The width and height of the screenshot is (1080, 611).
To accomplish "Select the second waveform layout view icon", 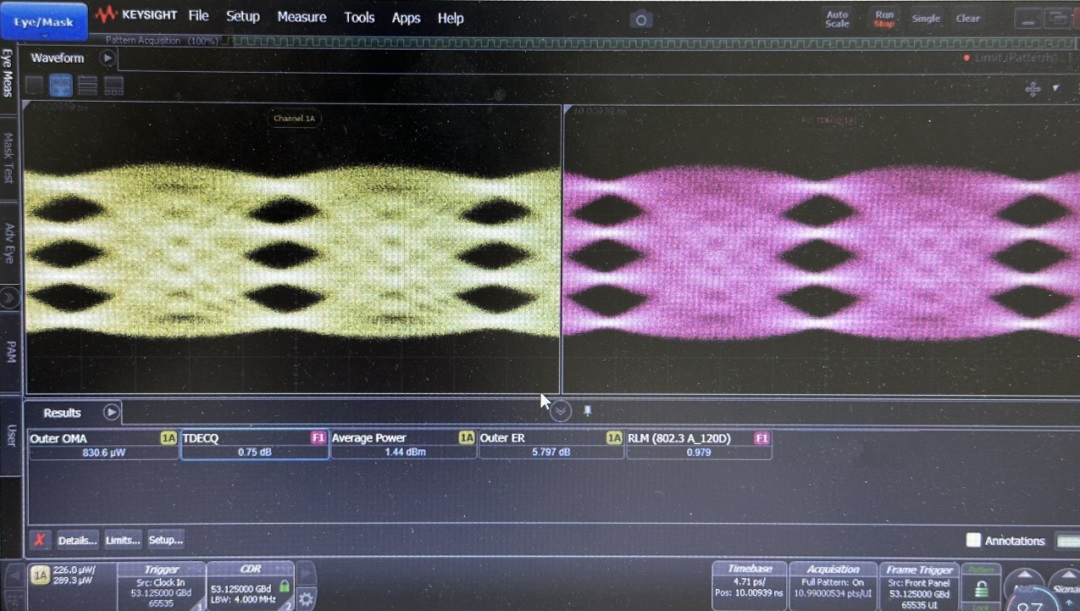I will pos(61,86).
